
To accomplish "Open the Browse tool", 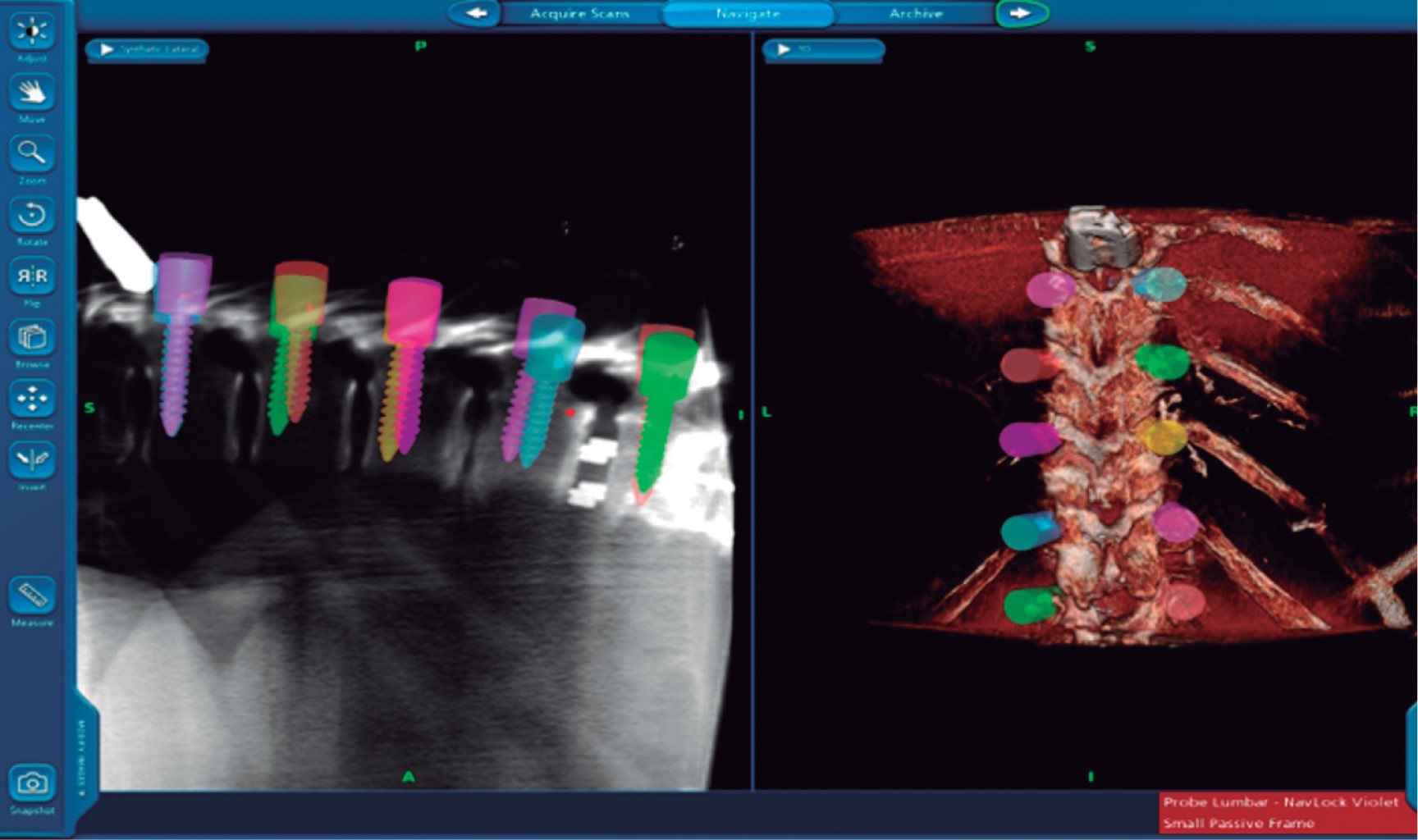I will (x=32, y=337).
